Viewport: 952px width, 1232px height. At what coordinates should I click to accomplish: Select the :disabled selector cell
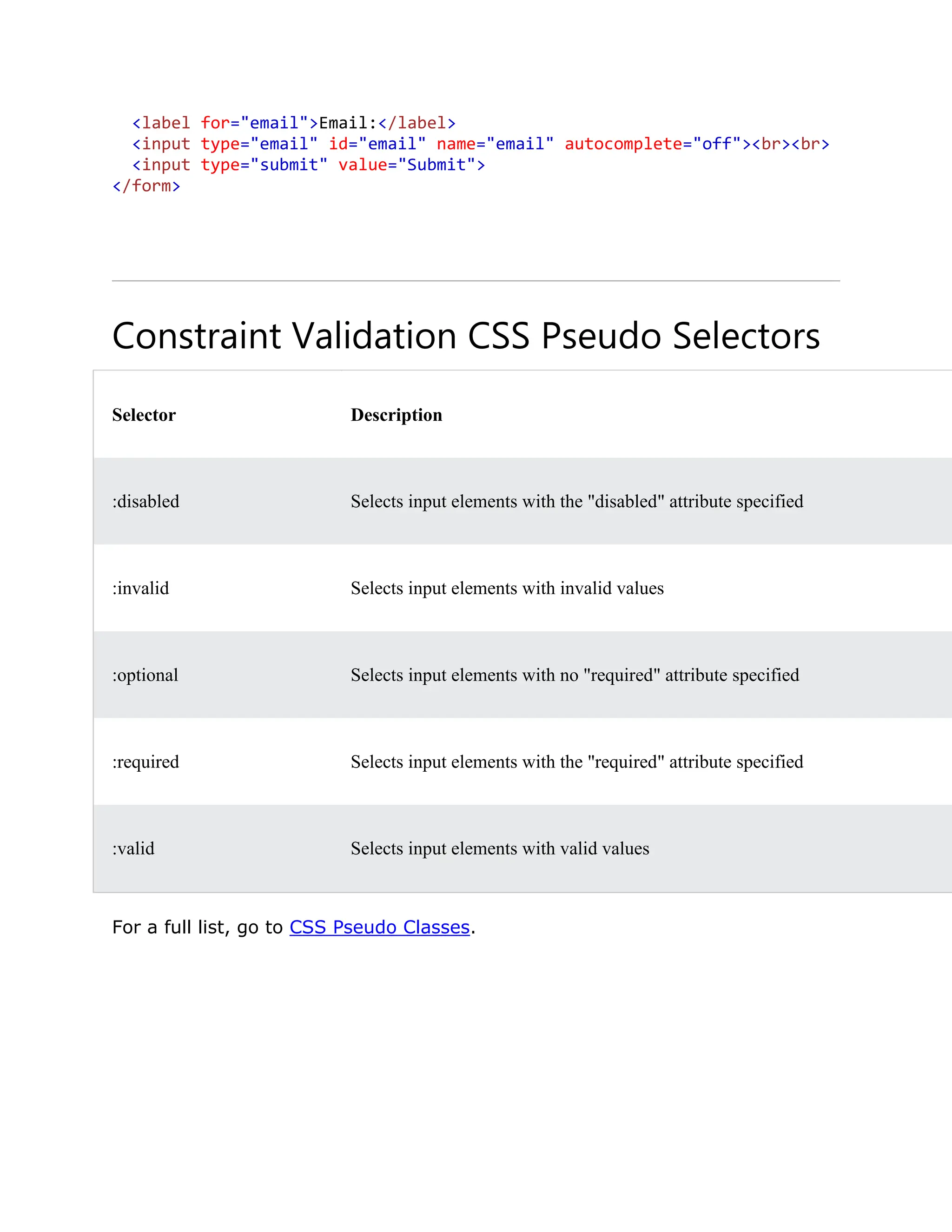point(145,502)
